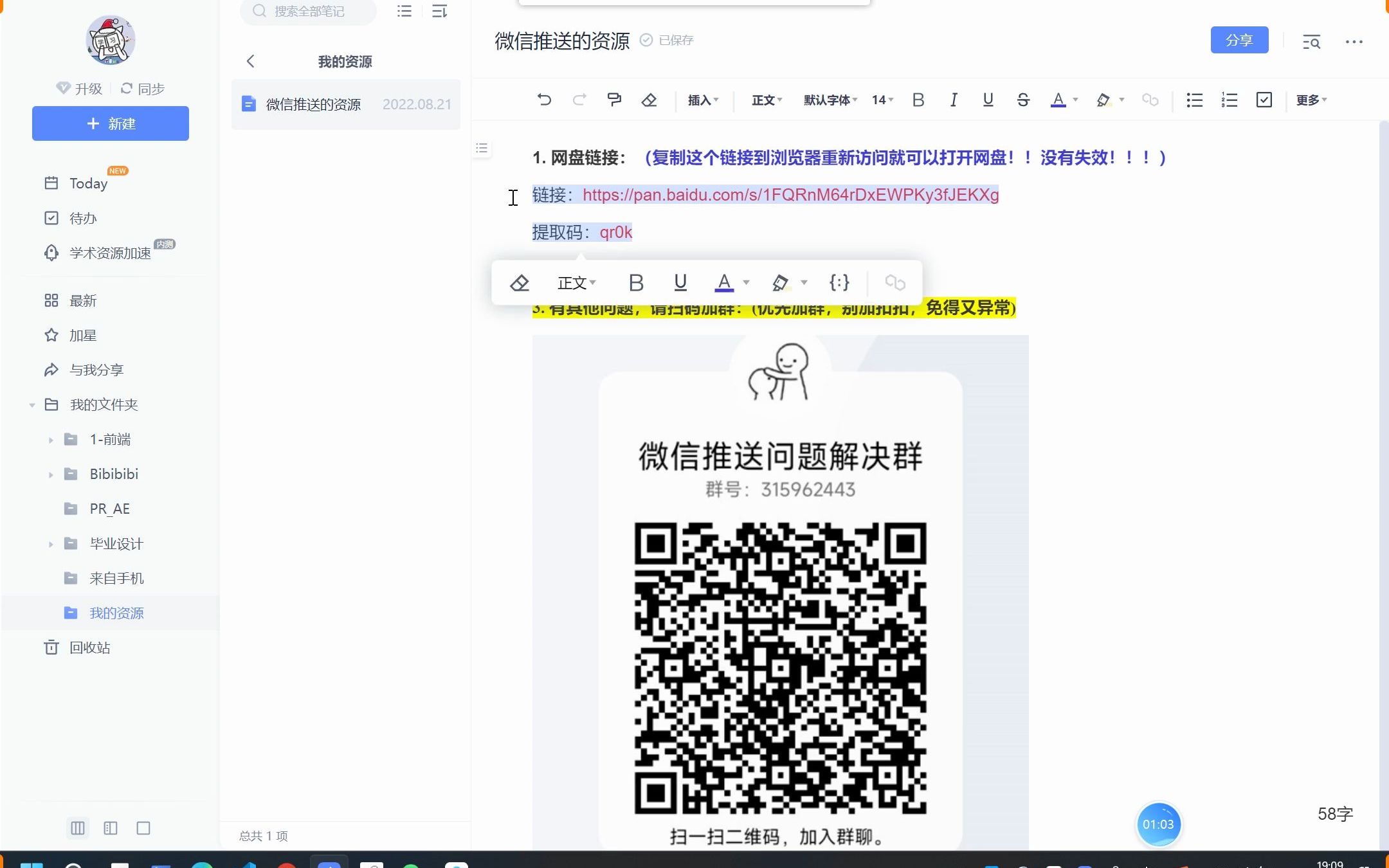The width and height of the screenshot is (1389, 868).
Task: Click 升级 upgrade link
Action: coord(80,89)
